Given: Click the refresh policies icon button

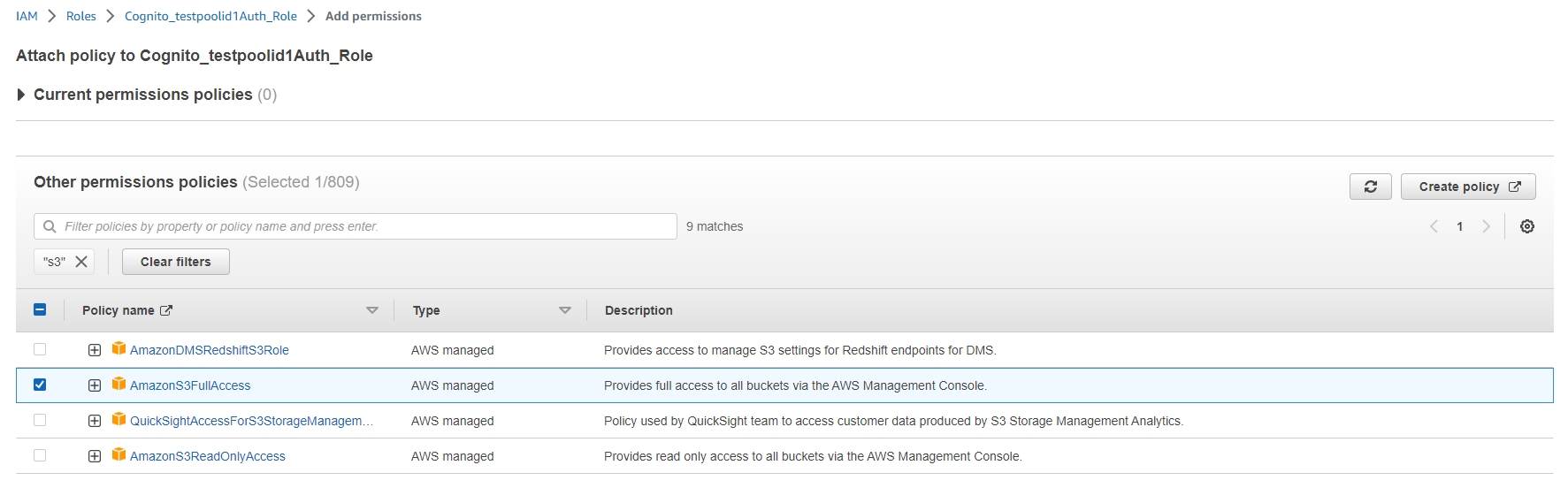Looking at the screenshot, I should pos(1370,187).
